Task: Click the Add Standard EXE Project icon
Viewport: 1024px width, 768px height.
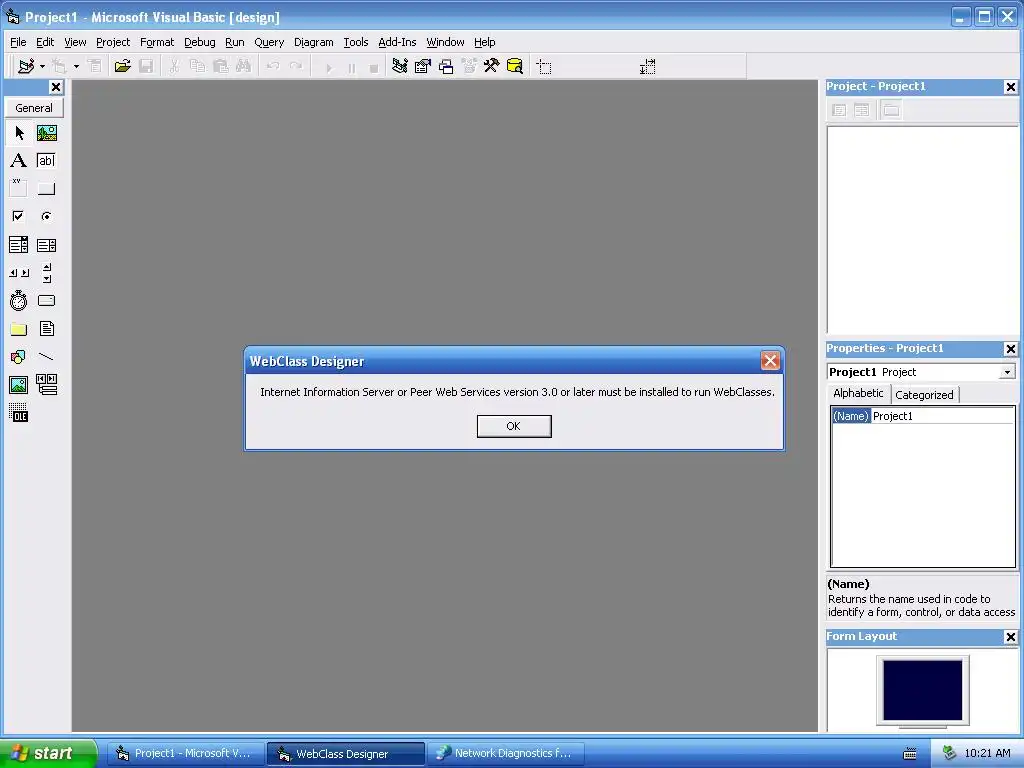Action: tap(26, 66)
